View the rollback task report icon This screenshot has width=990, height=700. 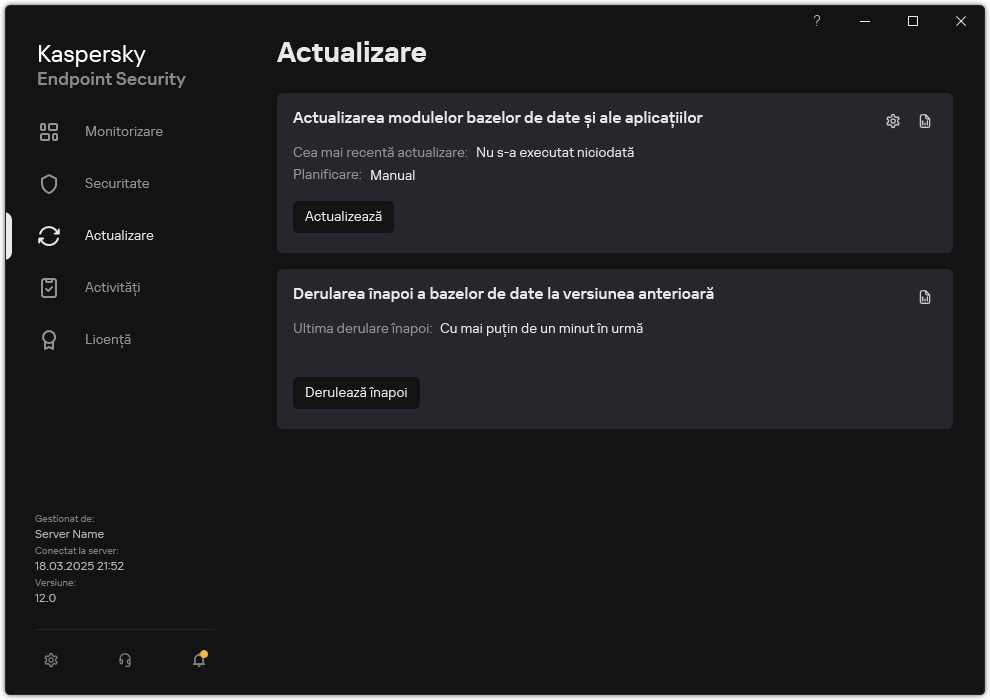(x=924, y=297)
